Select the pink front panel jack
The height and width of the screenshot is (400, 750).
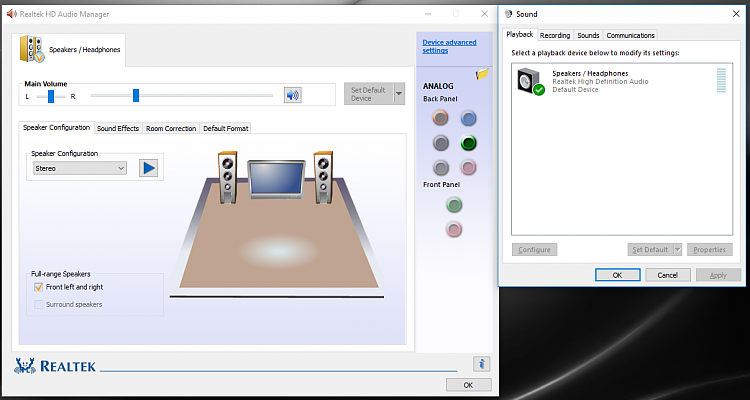tap(454, 229)
